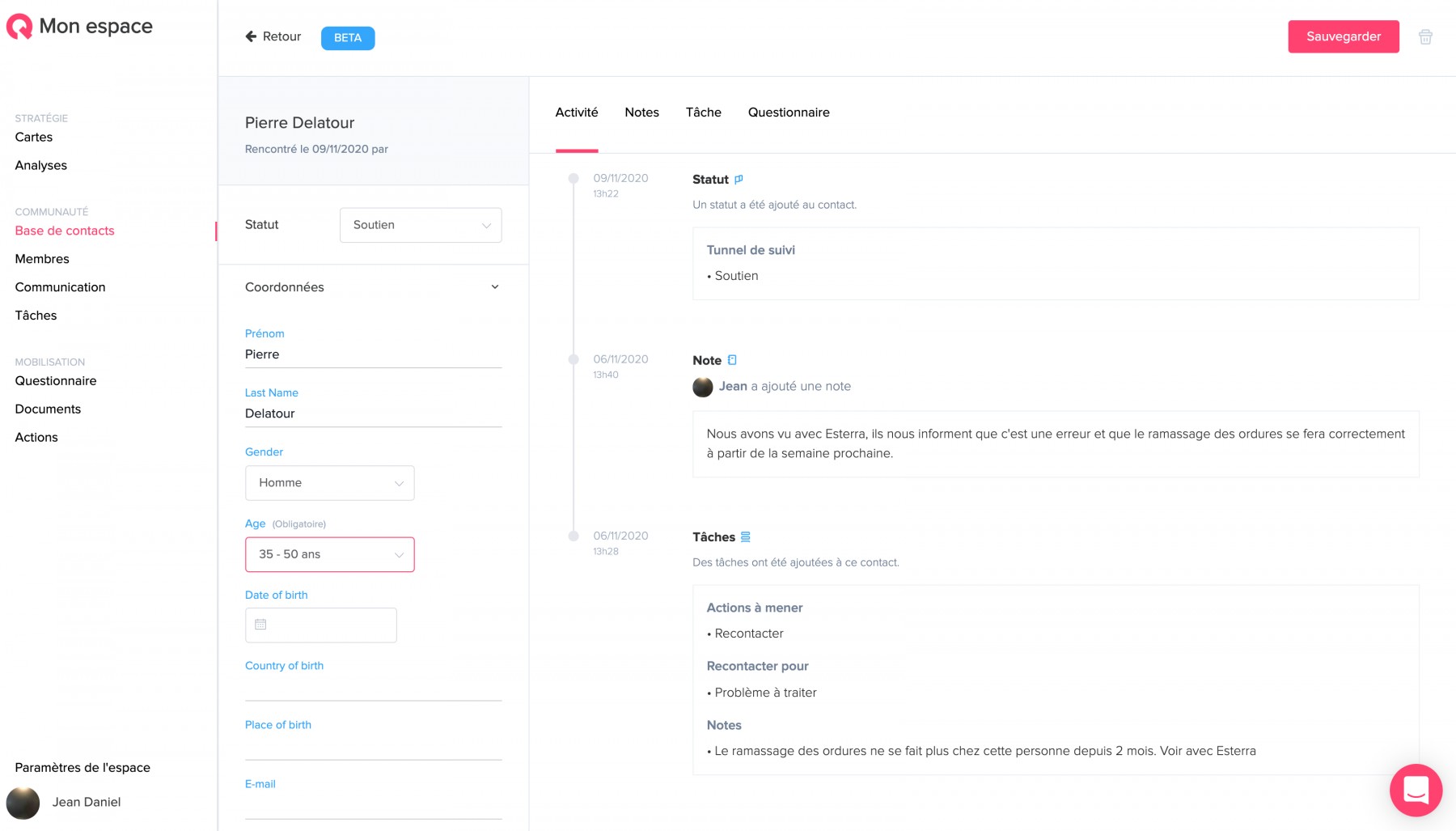Click the Note icon in timeline
The width and height of the screenshot is (1456, 831).
[x=732, y=360]
